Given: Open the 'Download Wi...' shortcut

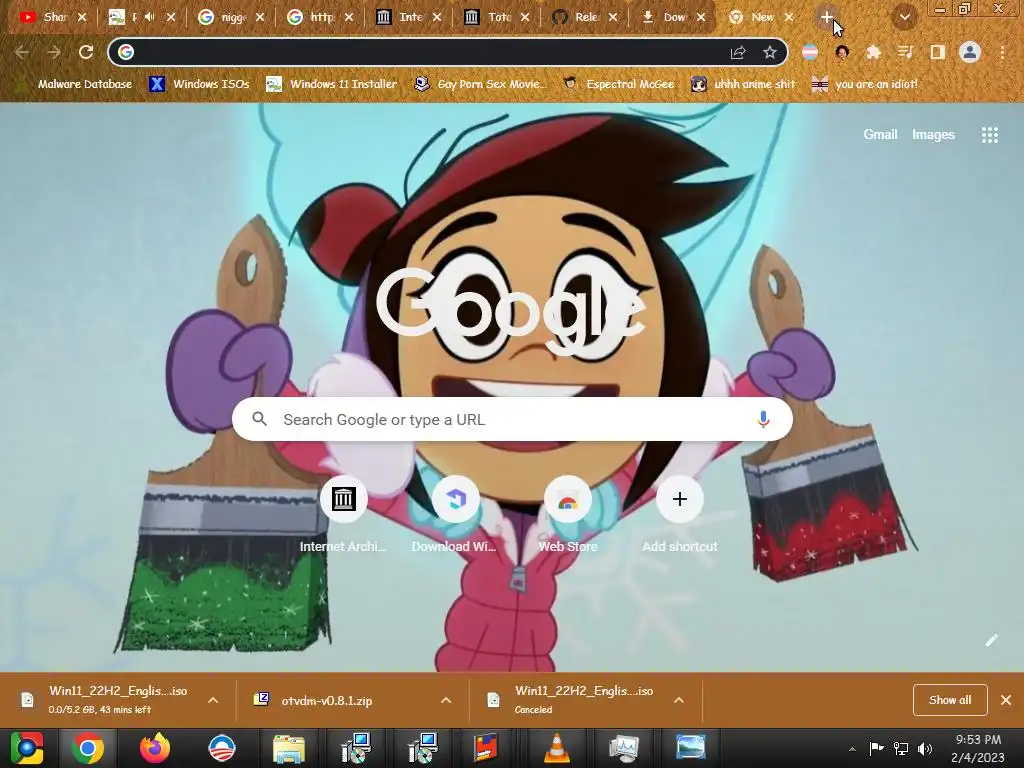Looking at the screenshot, I should coord(455,516).
